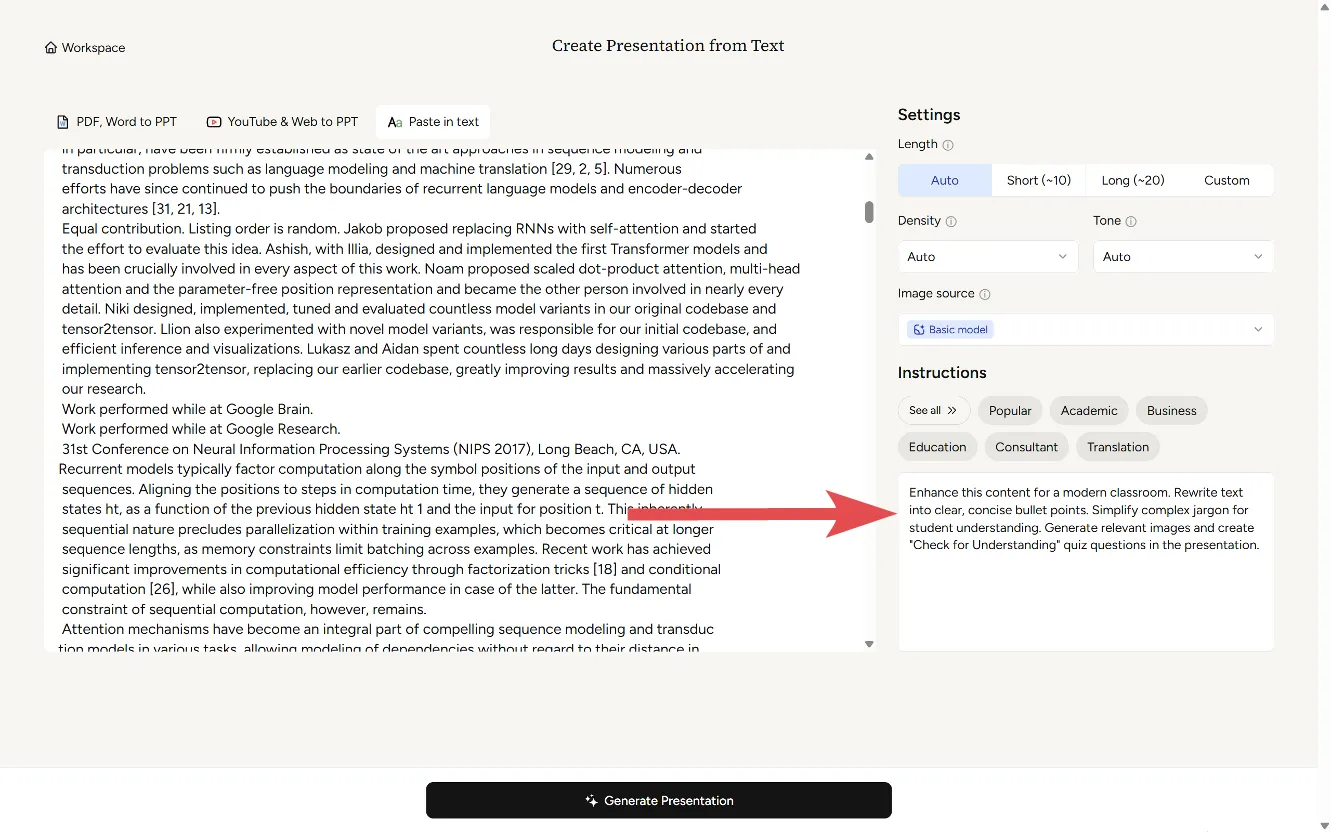Select the Auto length option
This screenshot has width=1331, height=832.
pos(944,181)
